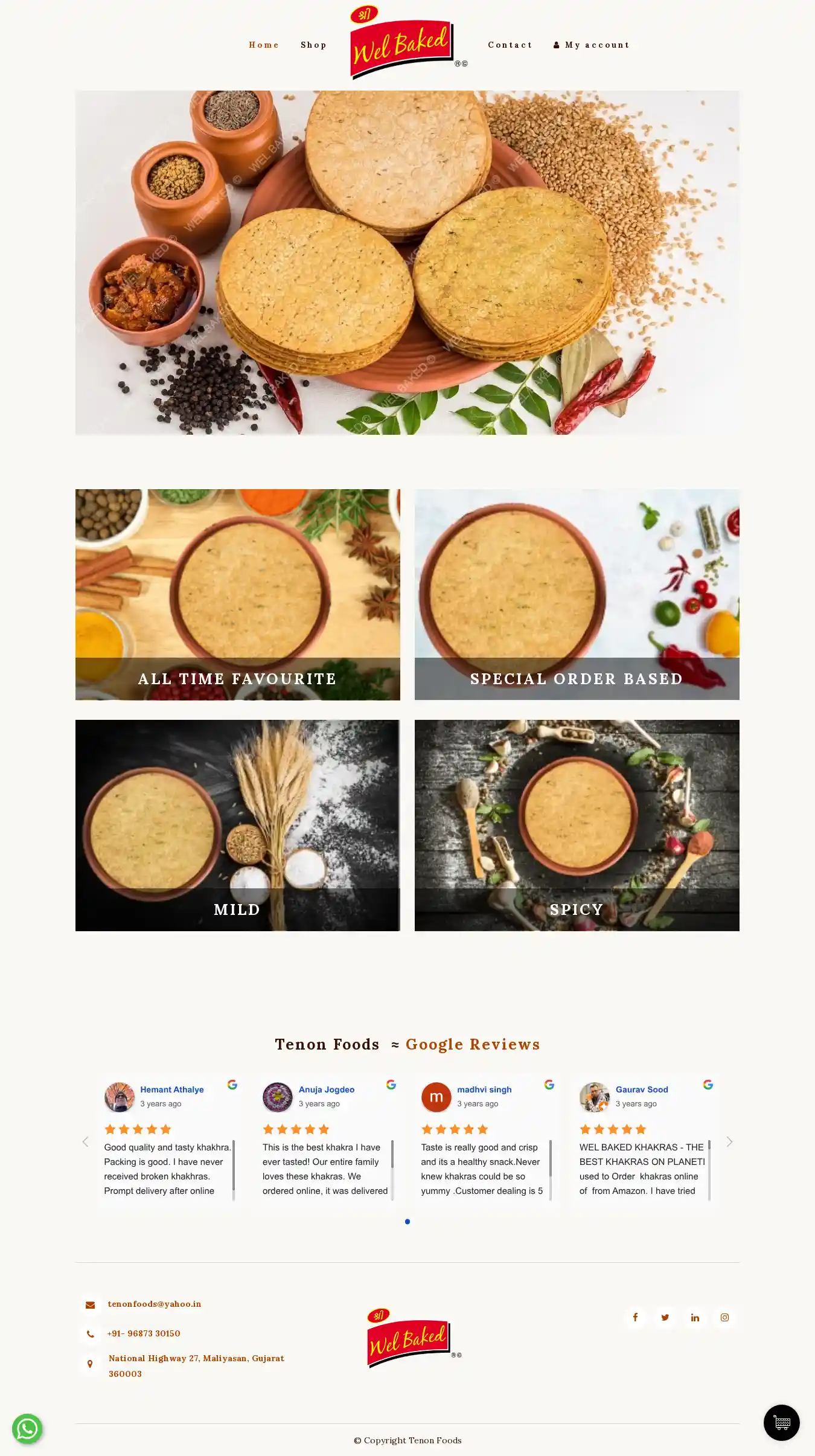This screenshot has height=1456, width=815.
Task: Select the blue reviews carousel pagination dot
Action: [x=407, y=1221]
